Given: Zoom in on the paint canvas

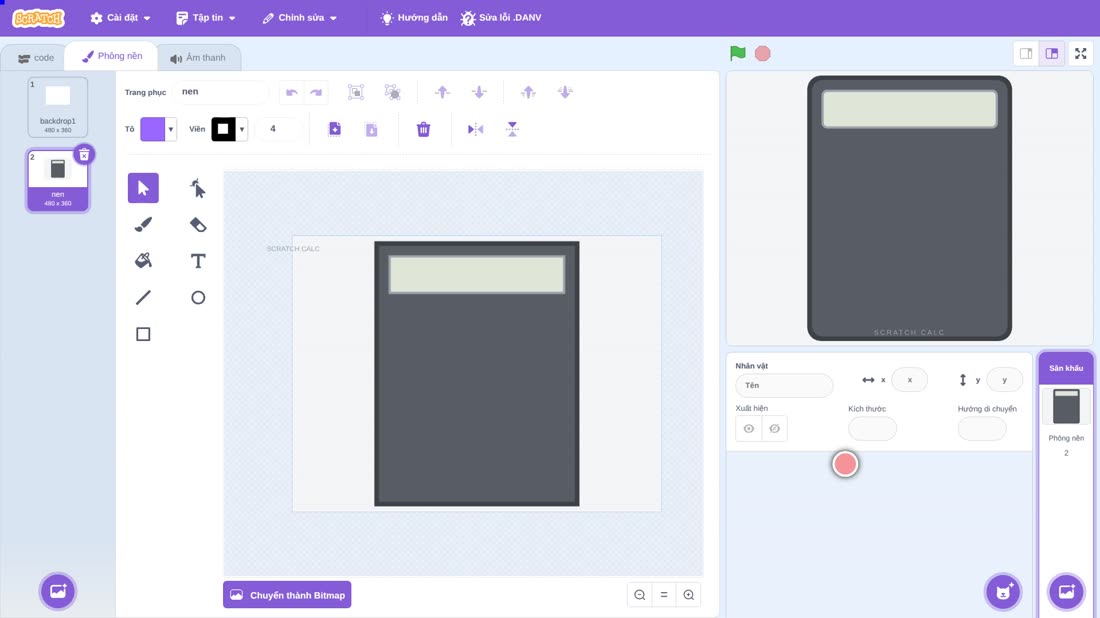Looking at the screenshot, I should pyautogui.click(x=689, y=595).
